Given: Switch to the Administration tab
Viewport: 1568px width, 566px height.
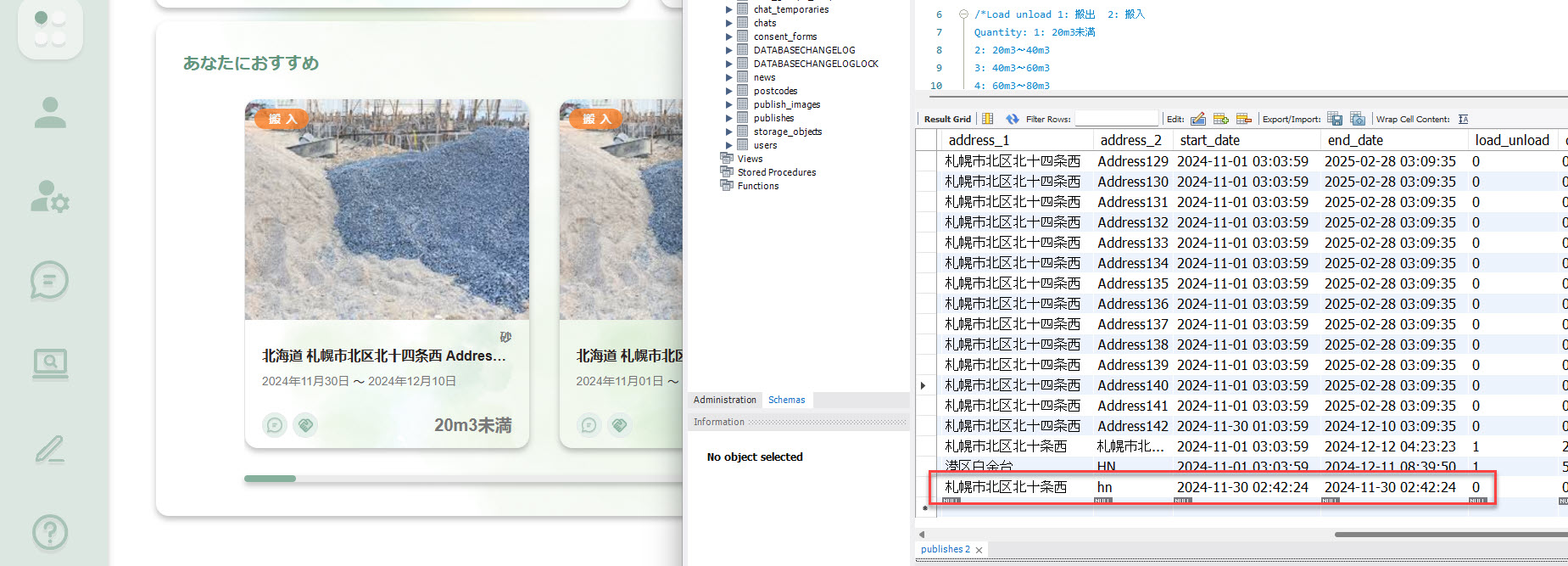Looking at the screenshot, I should pyautogui.click(x=724, y=400).
